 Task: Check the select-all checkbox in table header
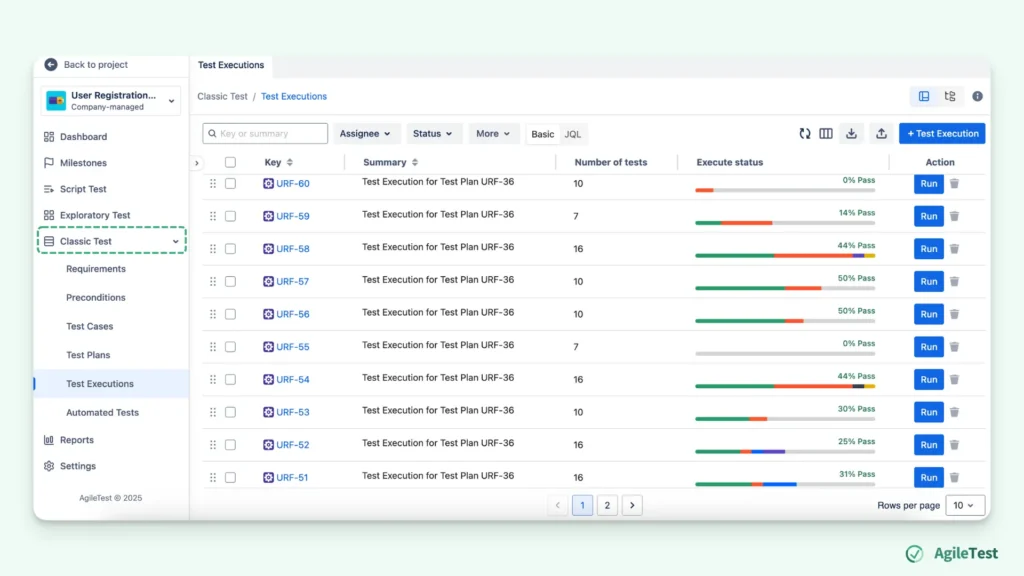[229, 162]
